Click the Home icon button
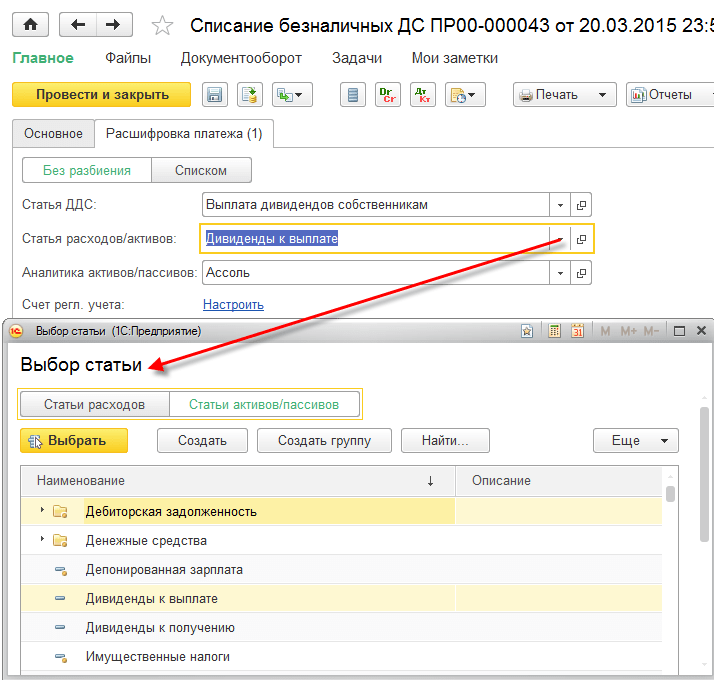714x680 pixels. click(30, 25)
